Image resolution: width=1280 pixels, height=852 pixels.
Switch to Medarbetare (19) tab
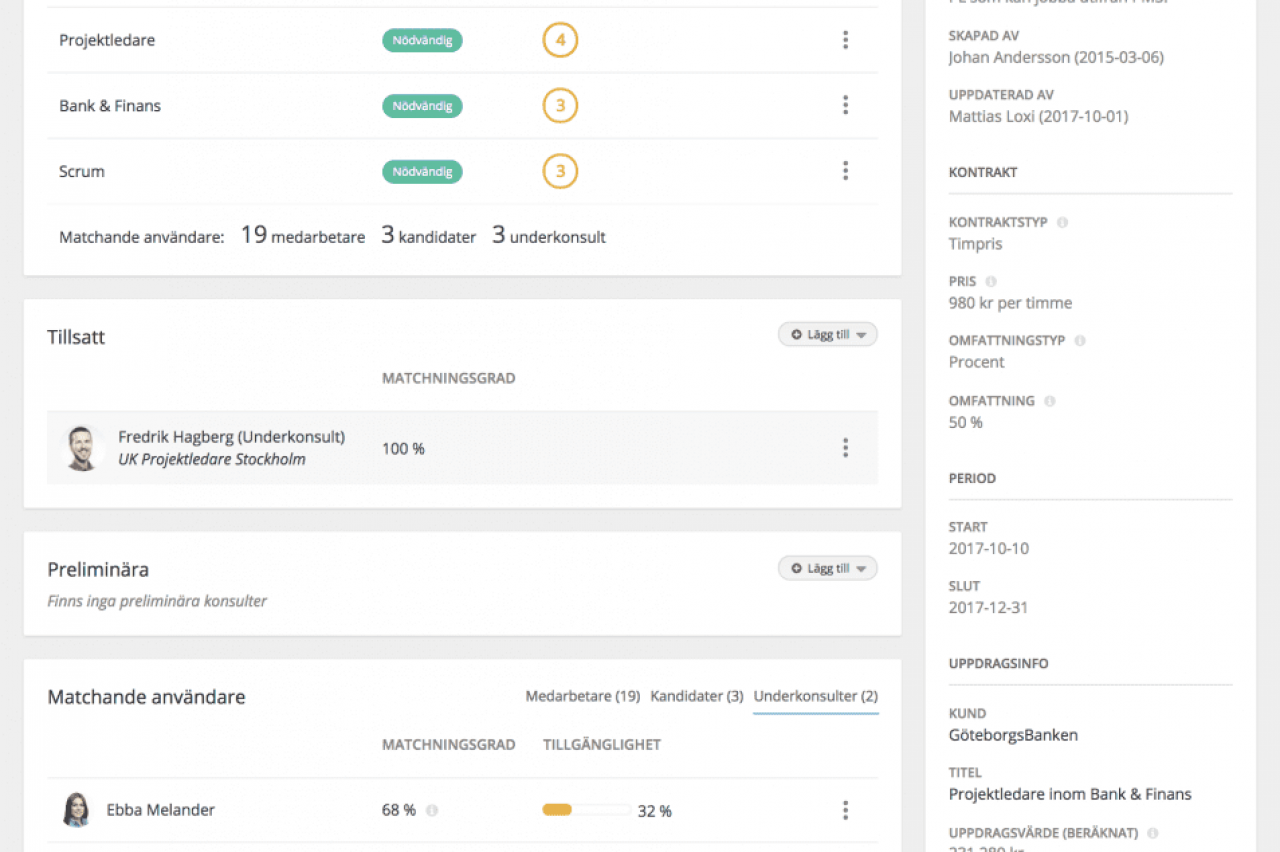pos(582,696)
